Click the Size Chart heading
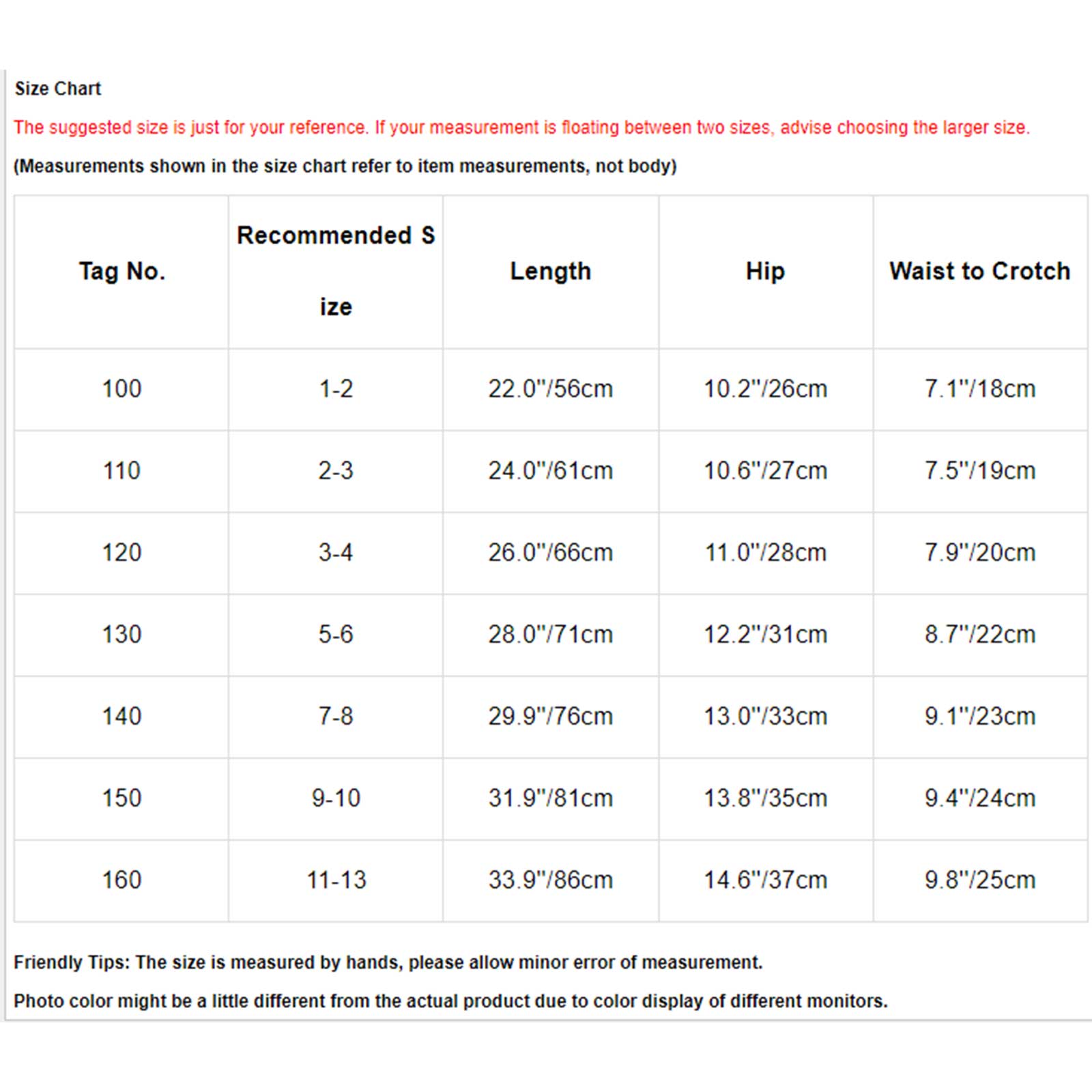 (58, 89)
